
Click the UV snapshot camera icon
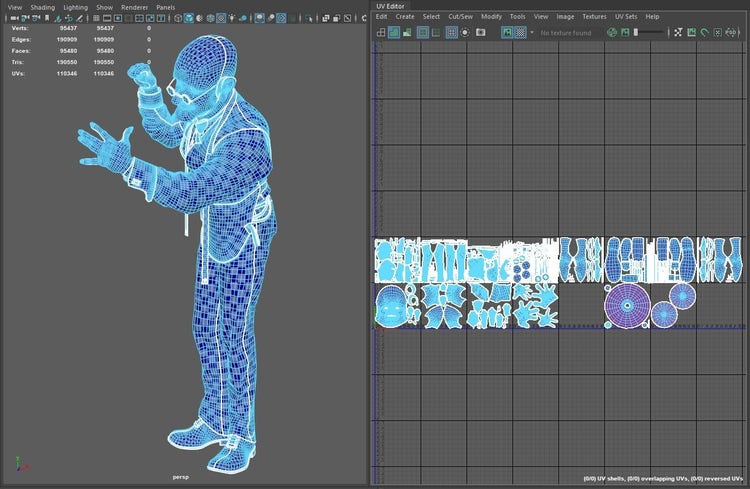coord(481,32)
